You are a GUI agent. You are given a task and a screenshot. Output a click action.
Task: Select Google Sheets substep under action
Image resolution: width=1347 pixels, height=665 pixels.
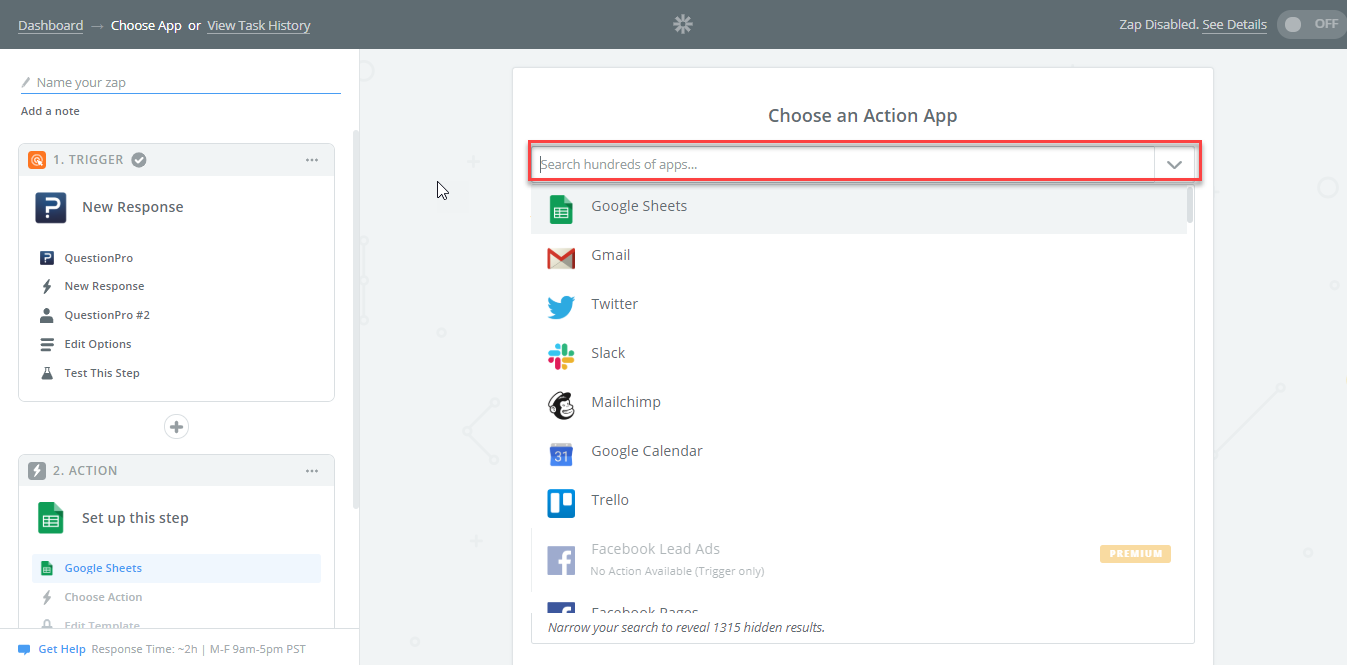[x=176, y=568]
